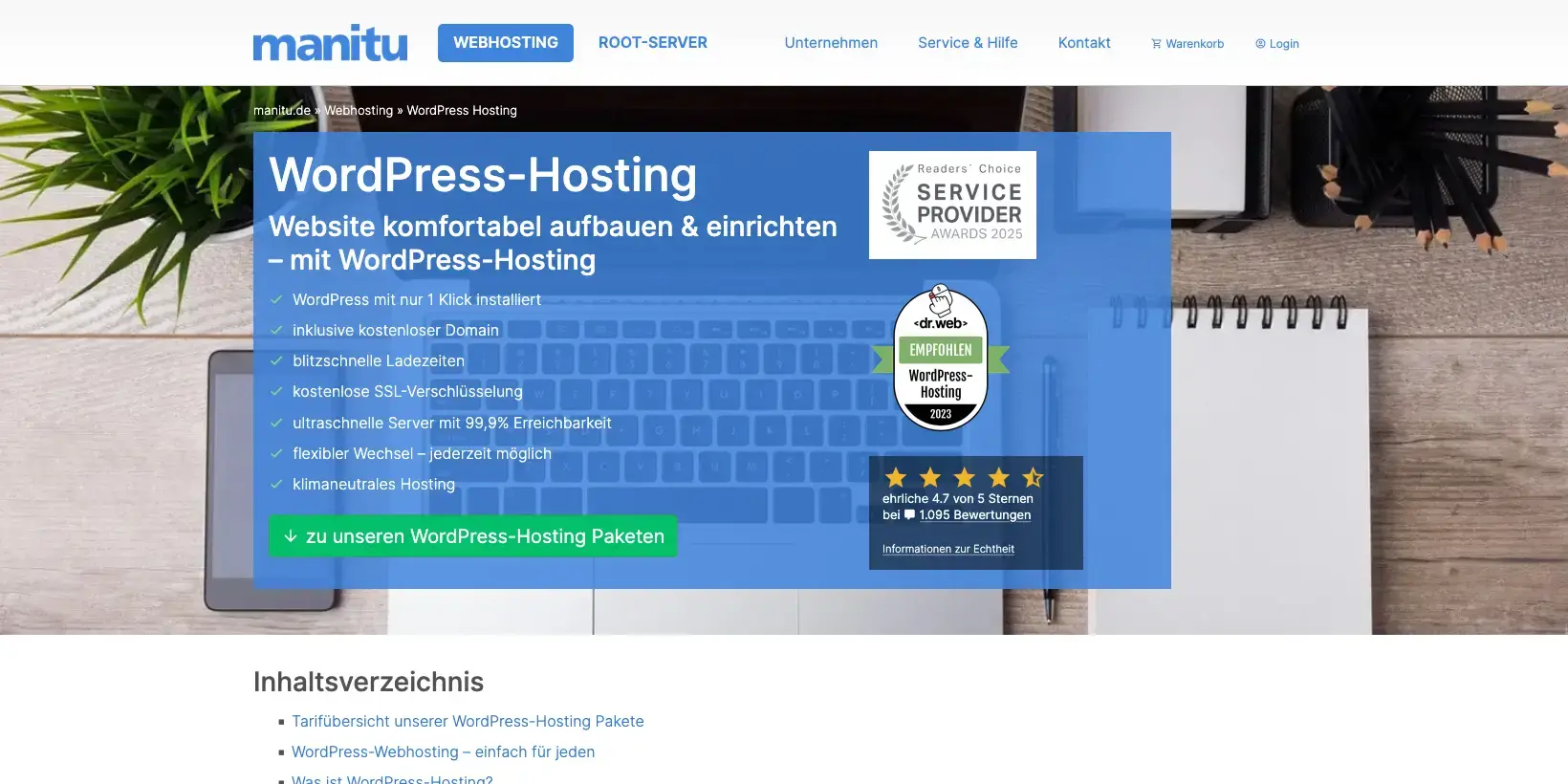Click the speech bubble icon beside Bewertungen

(909, 514)
